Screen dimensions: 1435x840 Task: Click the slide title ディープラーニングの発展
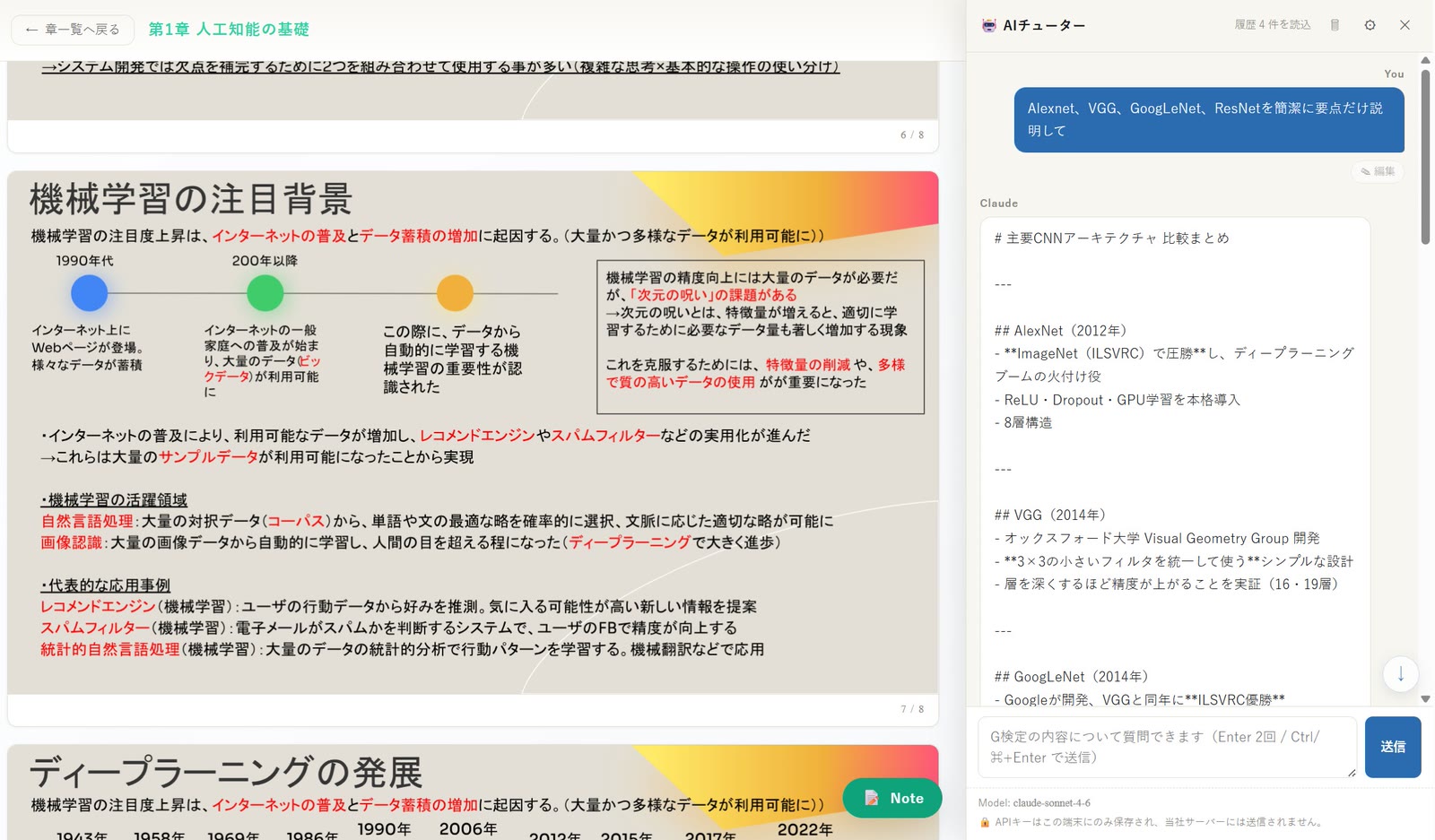pos(226,772)
